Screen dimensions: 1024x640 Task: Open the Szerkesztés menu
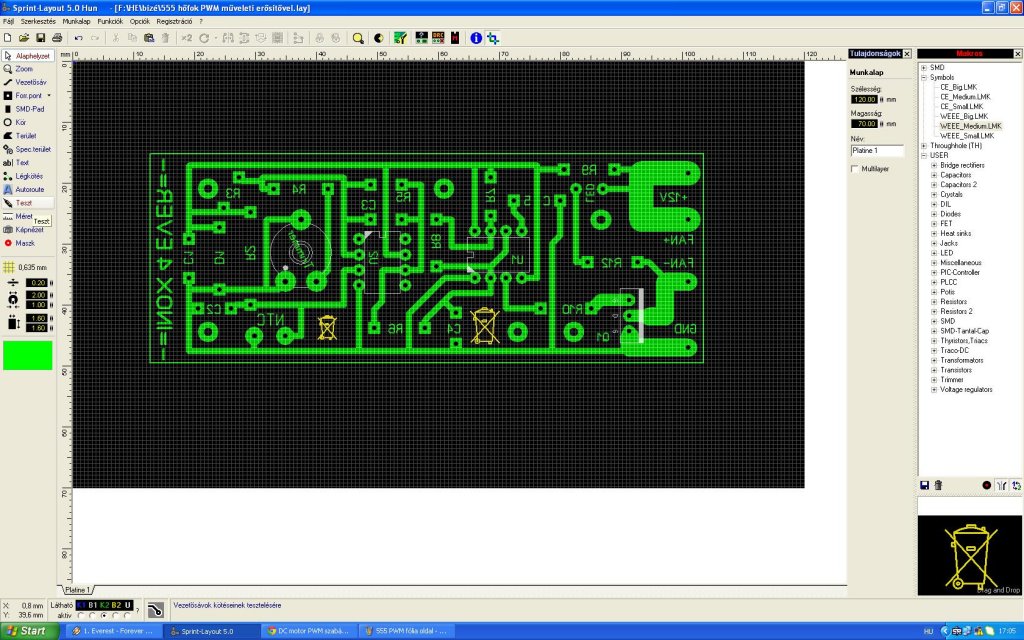click(39, 22)
